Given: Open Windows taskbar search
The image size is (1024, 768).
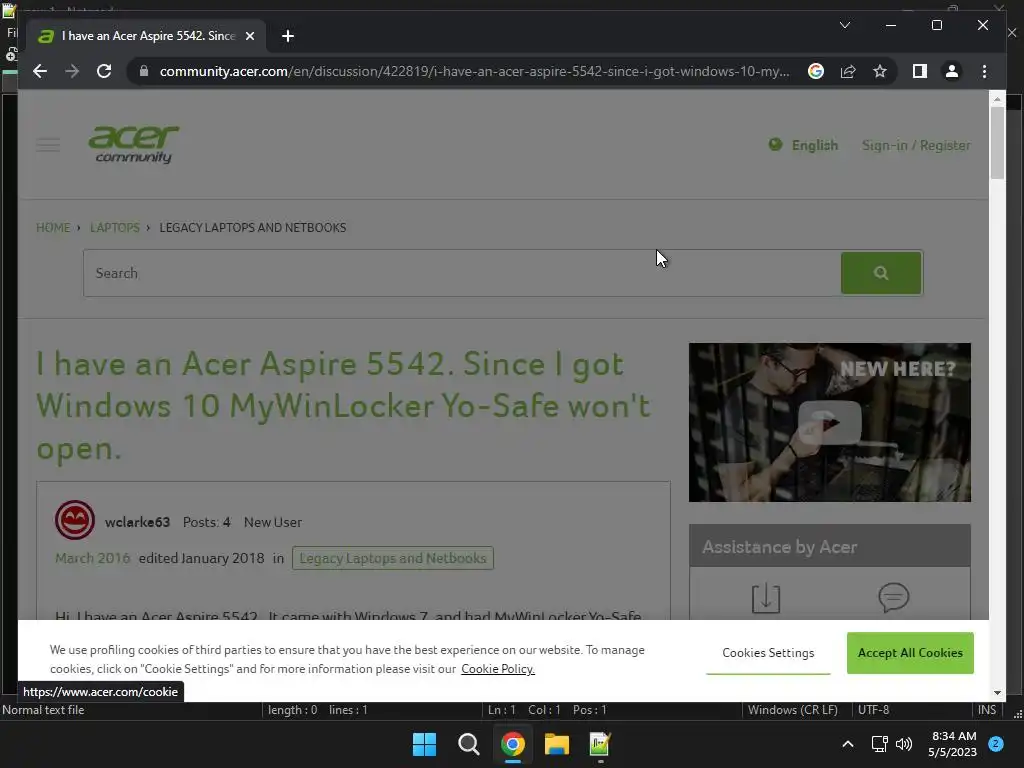Looking at the screenshot, I should 468,744.
